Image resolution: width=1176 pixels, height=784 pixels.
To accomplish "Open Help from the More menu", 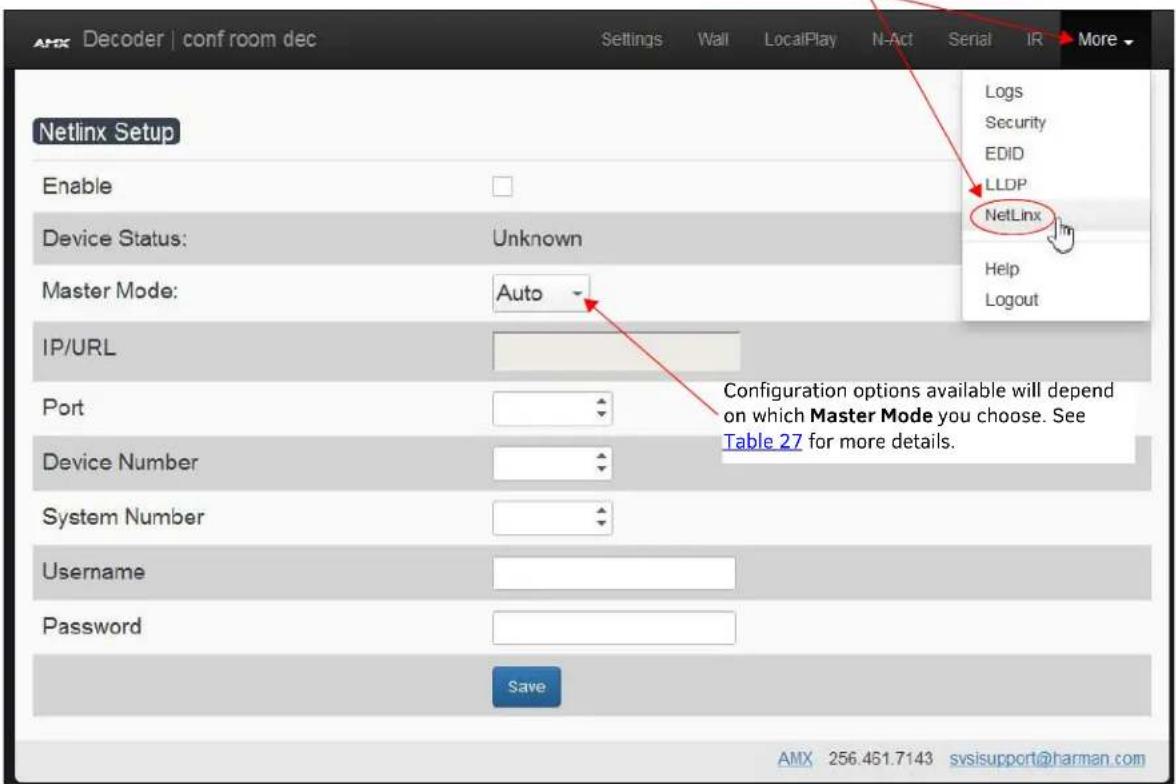I will pyautogui.click(x=1002, y=269).
